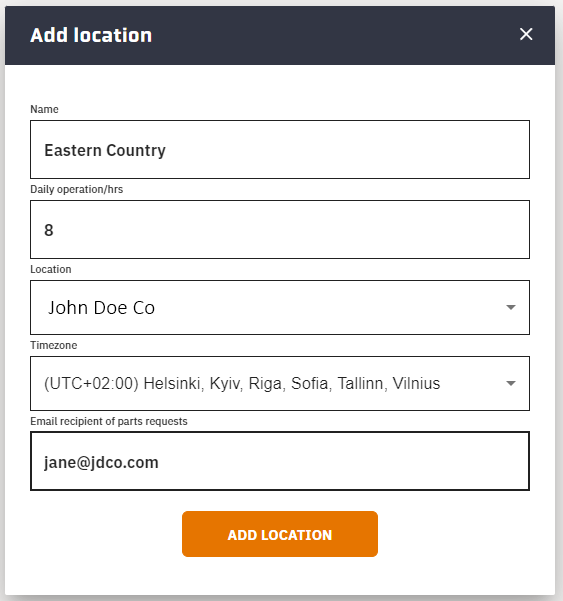This screenshot has height=601, width=563.
Task: Place cursor in jane@jdco.com text
Action: [101, 462]
